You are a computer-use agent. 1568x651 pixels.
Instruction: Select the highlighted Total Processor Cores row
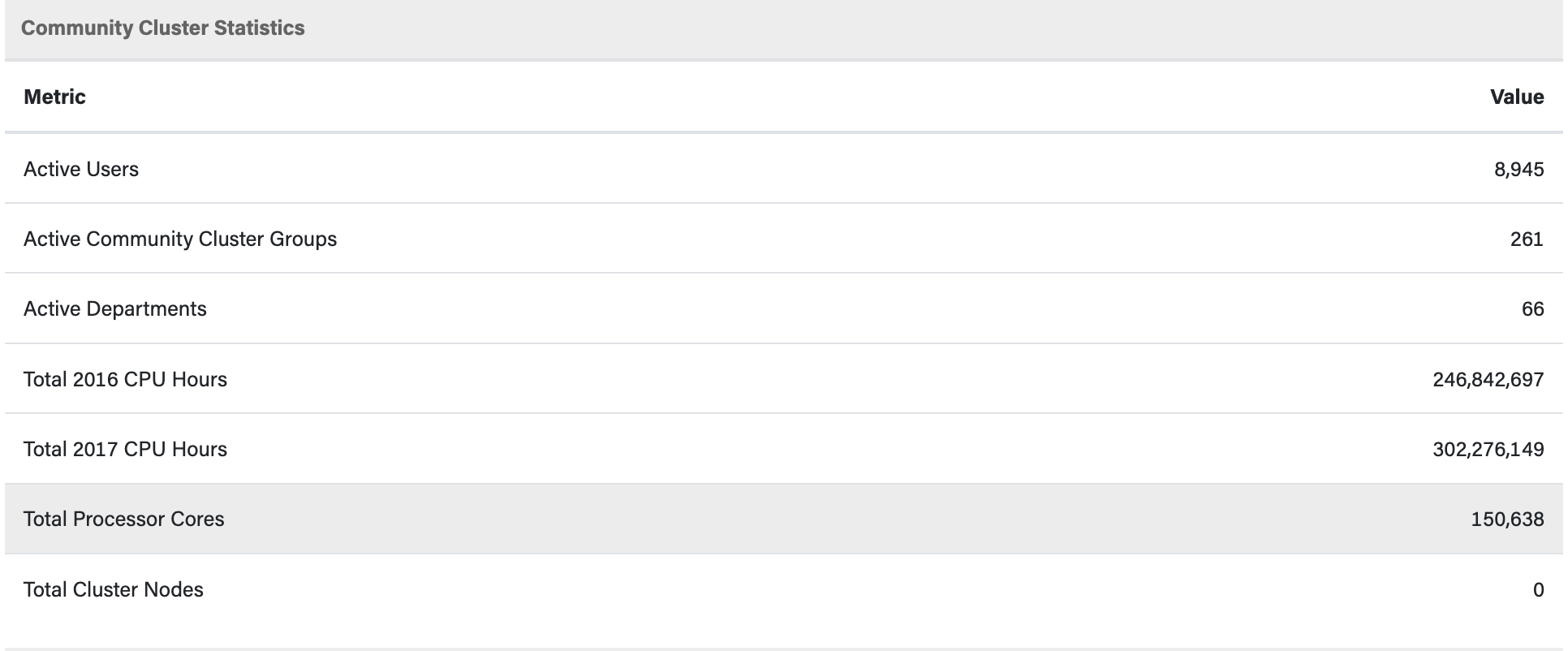point(784,519)
